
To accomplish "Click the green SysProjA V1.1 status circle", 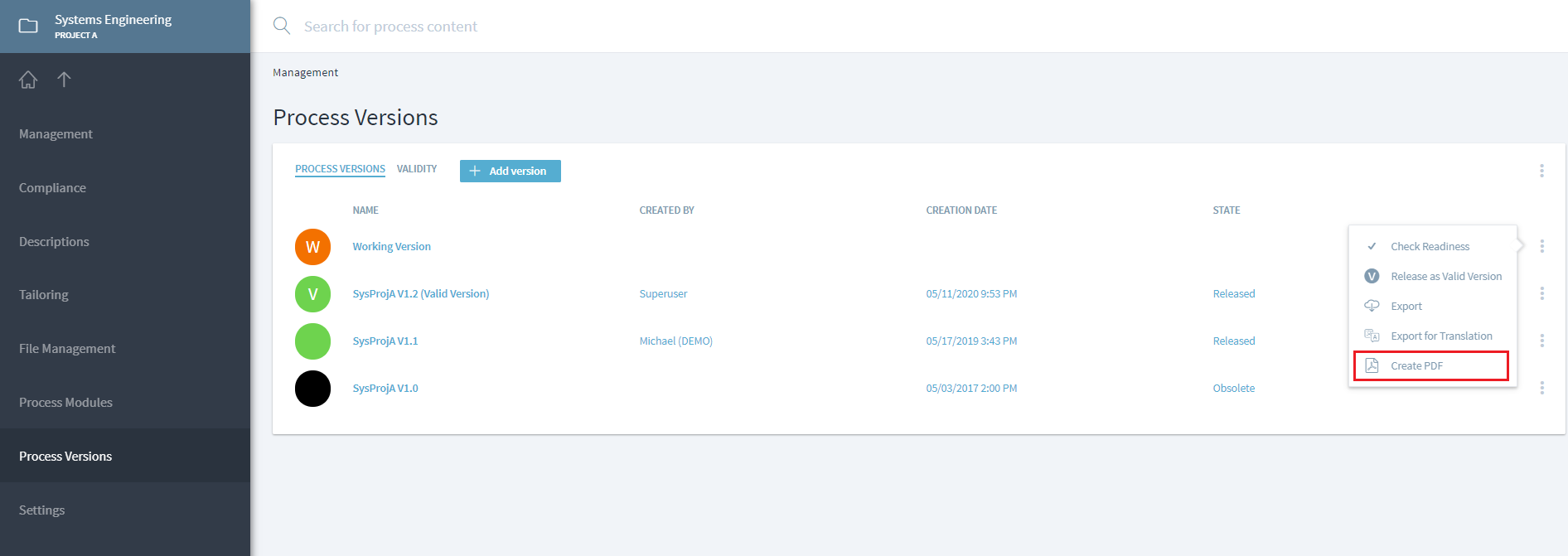I will tap(312, 341).
